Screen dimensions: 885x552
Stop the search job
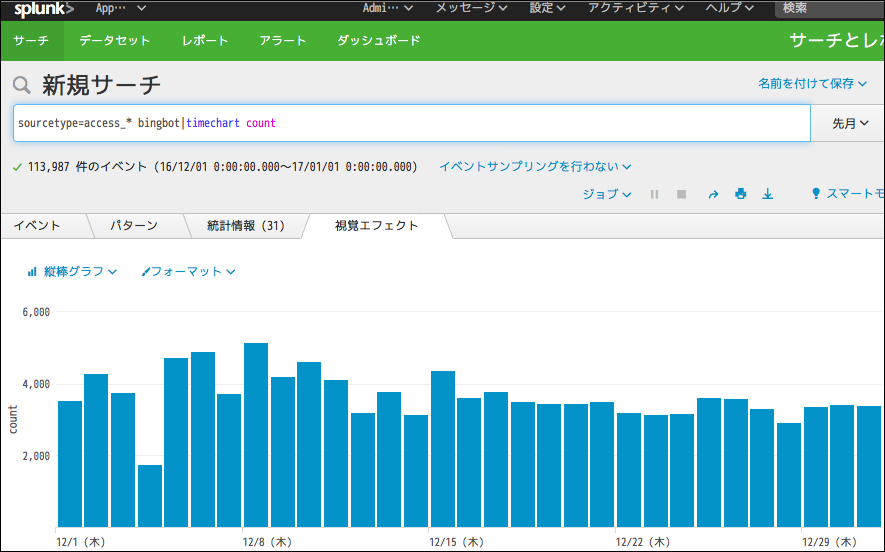(x=681, y=194)
